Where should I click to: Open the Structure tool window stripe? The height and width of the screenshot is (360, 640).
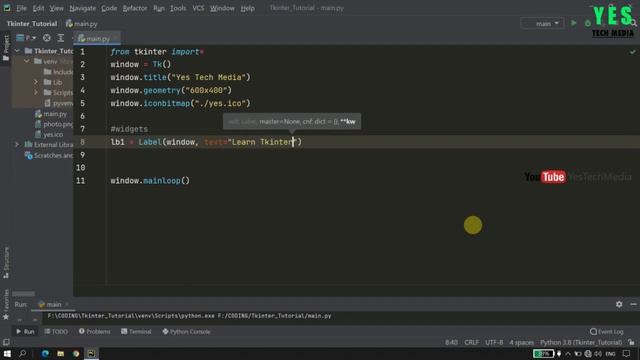coord(6,262)
